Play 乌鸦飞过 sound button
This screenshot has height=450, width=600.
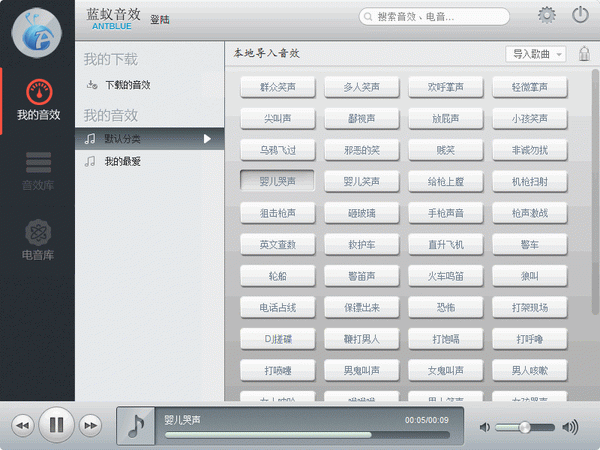tap(278, 150)
